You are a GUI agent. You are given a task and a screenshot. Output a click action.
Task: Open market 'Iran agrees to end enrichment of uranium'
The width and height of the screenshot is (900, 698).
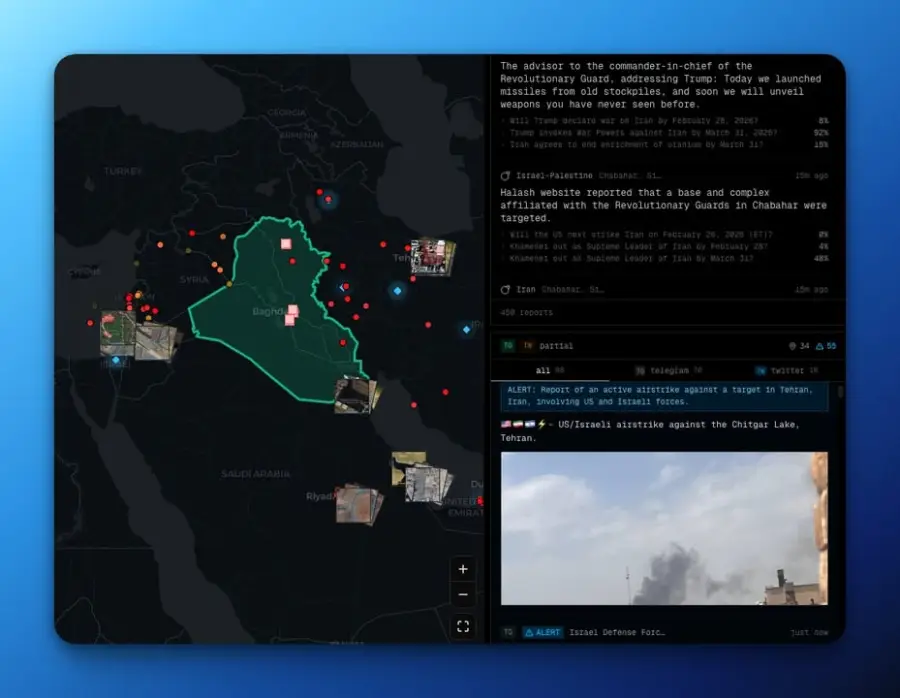tap(664, 145)
